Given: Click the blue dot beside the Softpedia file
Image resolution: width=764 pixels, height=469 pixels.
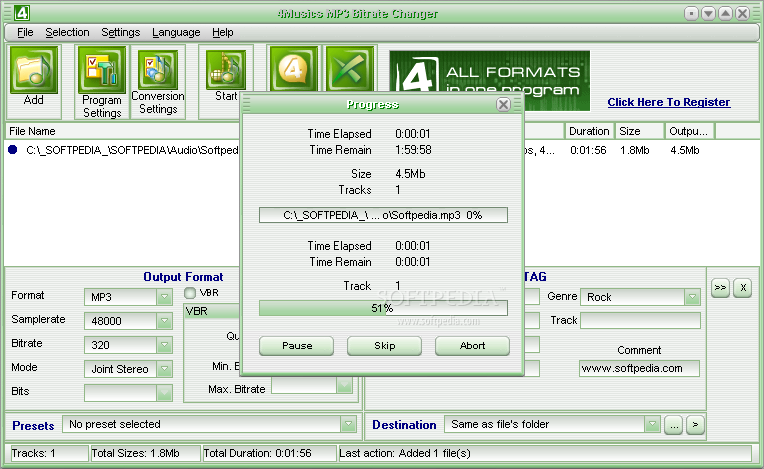Looking at the screenshot, I should pos(13,150).
